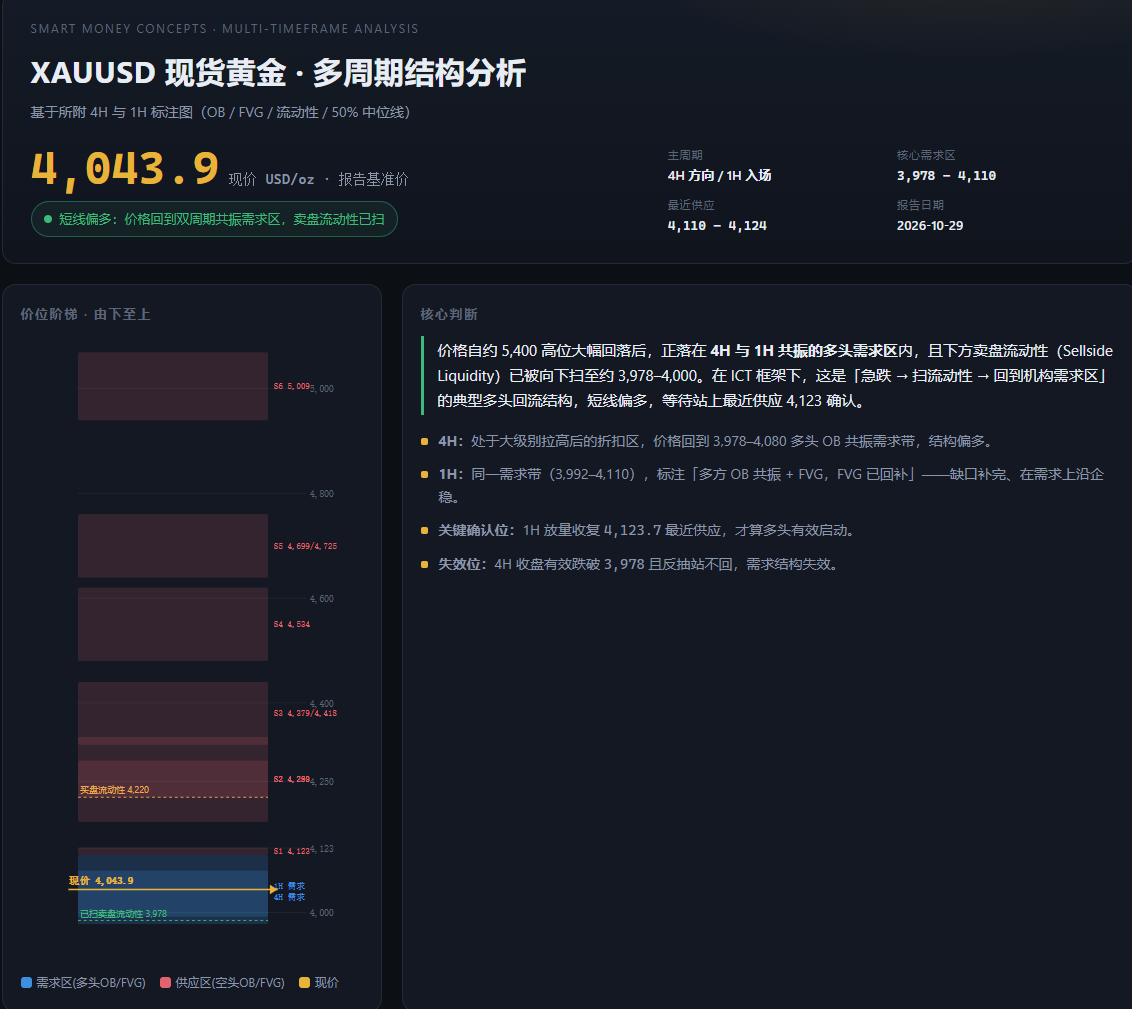
Task: Click the S2 supply label on the chart
Action: pyautogui.click(x=292, y=779)
